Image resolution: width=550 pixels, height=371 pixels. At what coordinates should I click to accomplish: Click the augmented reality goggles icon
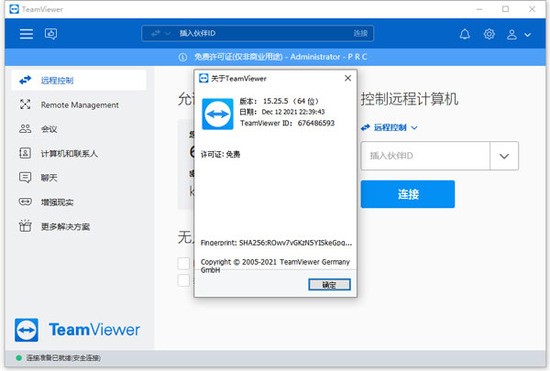[25, 202]
